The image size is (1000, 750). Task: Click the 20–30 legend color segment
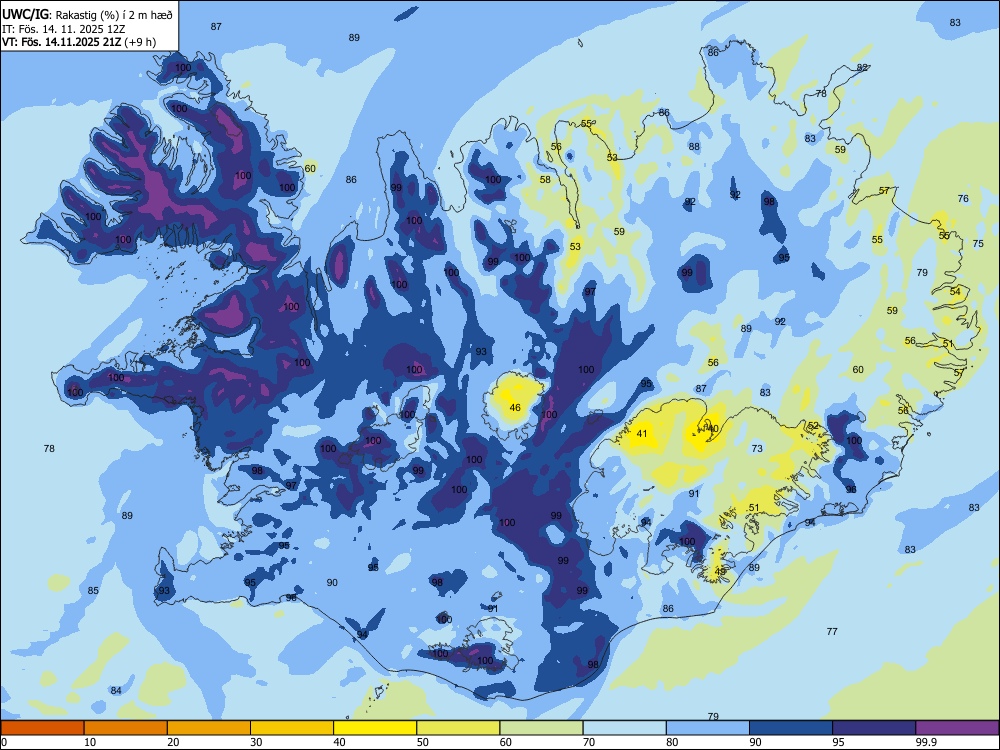pyautogui.click(x=209, y=728)
